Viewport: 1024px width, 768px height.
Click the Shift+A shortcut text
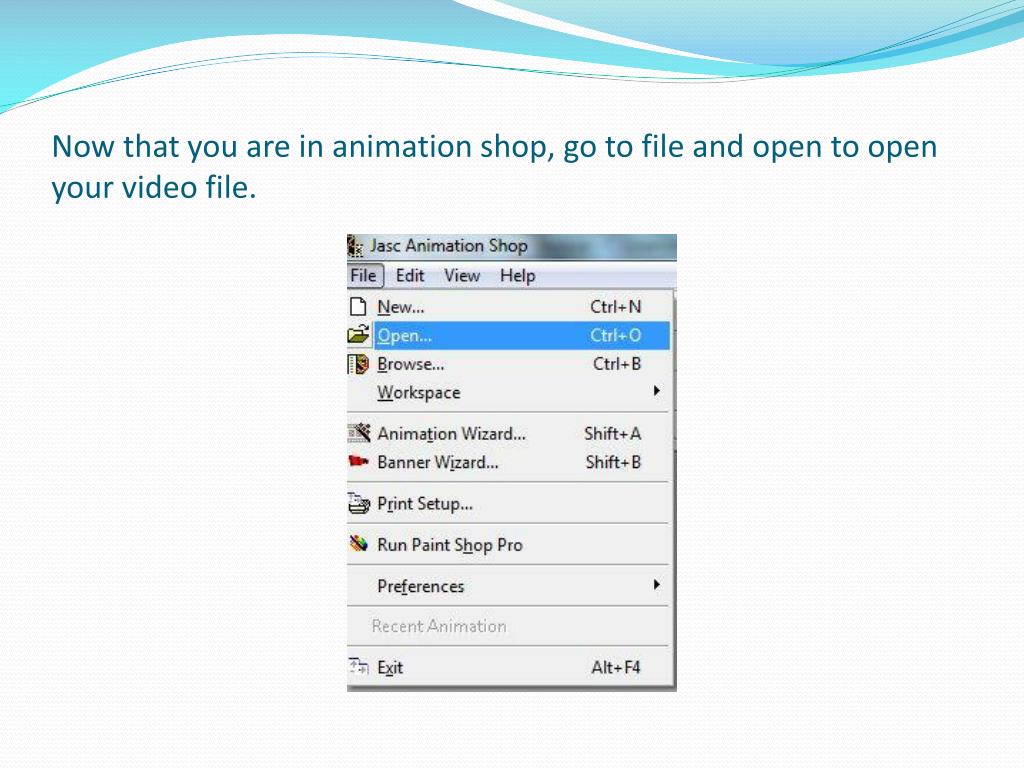(x=613, y=434)
